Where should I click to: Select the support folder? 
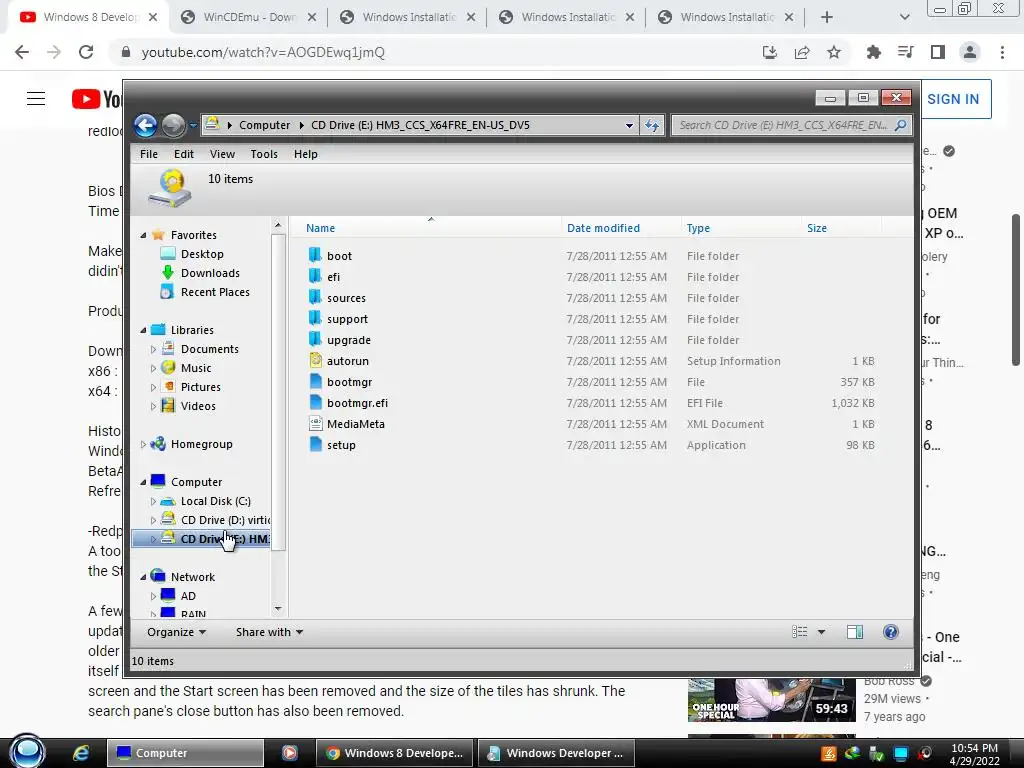tap(347, 319)
